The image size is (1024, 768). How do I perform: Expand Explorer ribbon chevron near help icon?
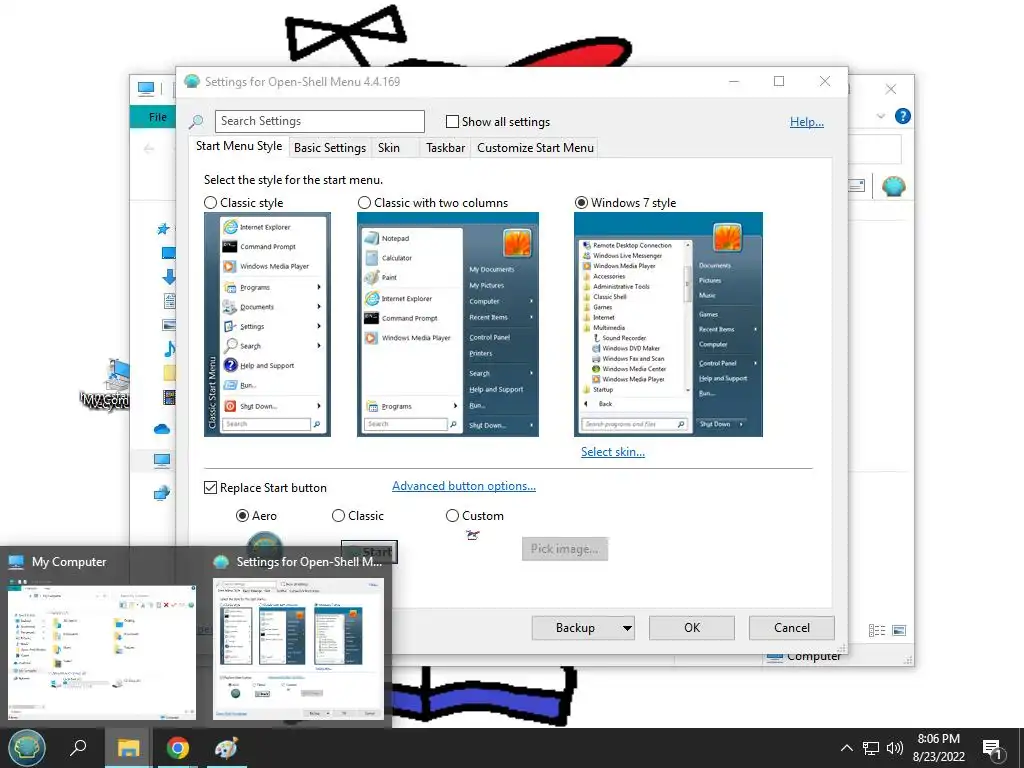[880, 116]
